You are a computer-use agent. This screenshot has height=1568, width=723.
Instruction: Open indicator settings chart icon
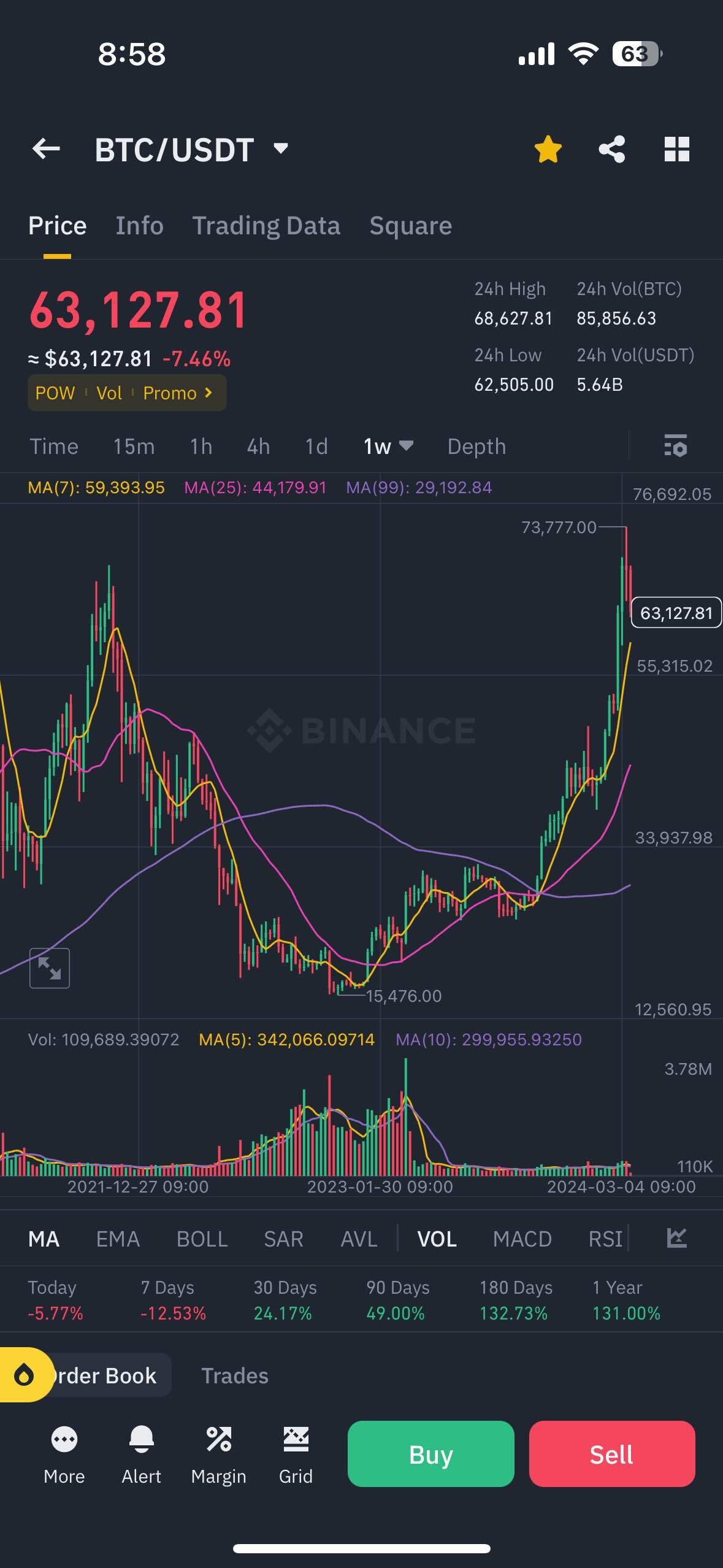[x=676, y=1238]
